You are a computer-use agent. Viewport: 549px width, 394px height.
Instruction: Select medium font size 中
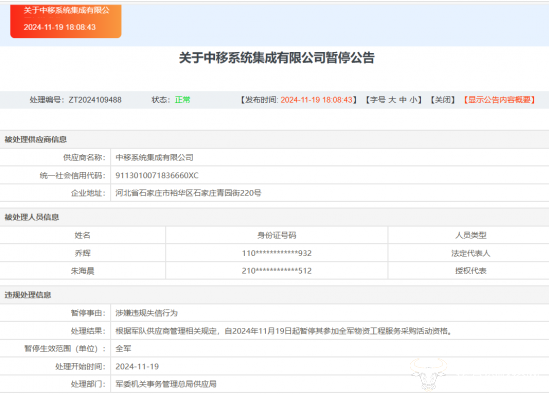tap(403, 100)
